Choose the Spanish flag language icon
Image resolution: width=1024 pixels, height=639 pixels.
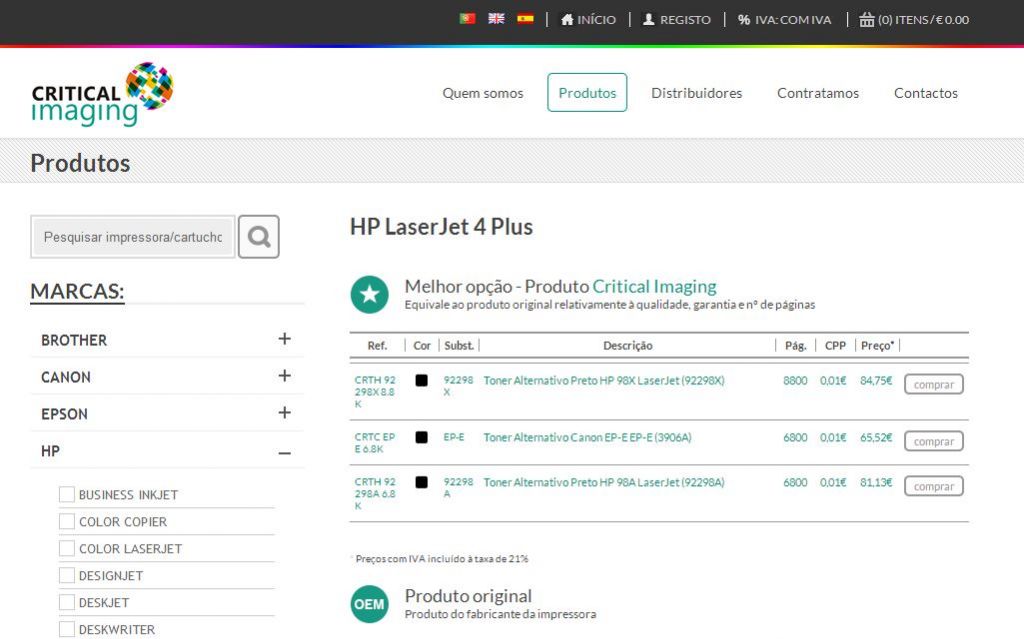(525, 19)
